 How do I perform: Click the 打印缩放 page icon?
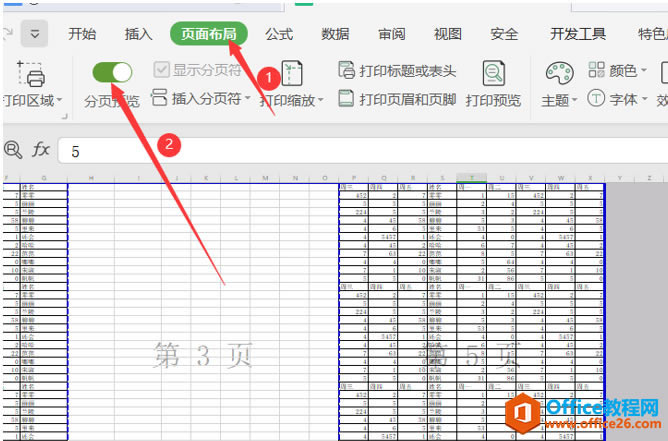pyautogui.click(x=292, y=73)
